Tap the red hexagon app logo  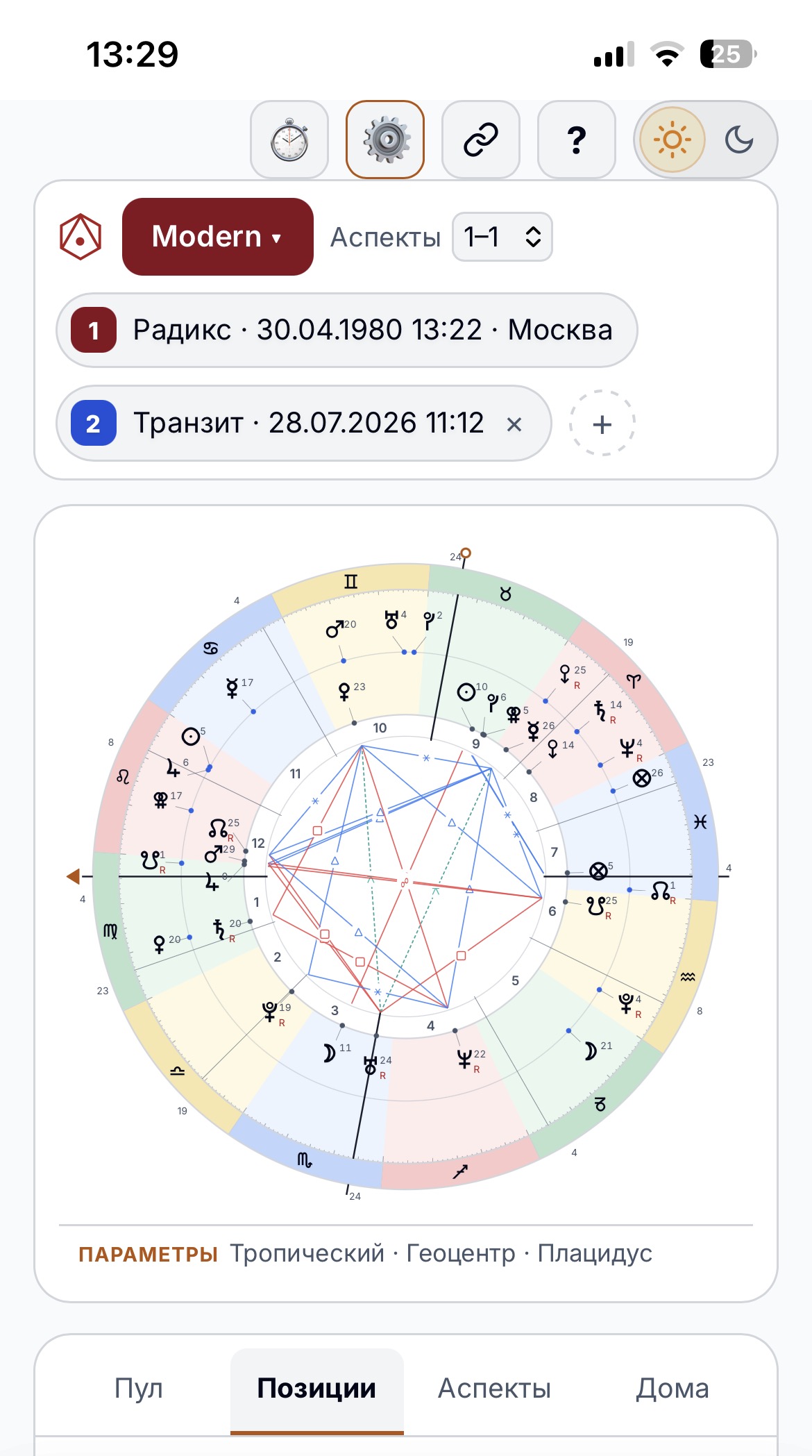coord(81,237)
